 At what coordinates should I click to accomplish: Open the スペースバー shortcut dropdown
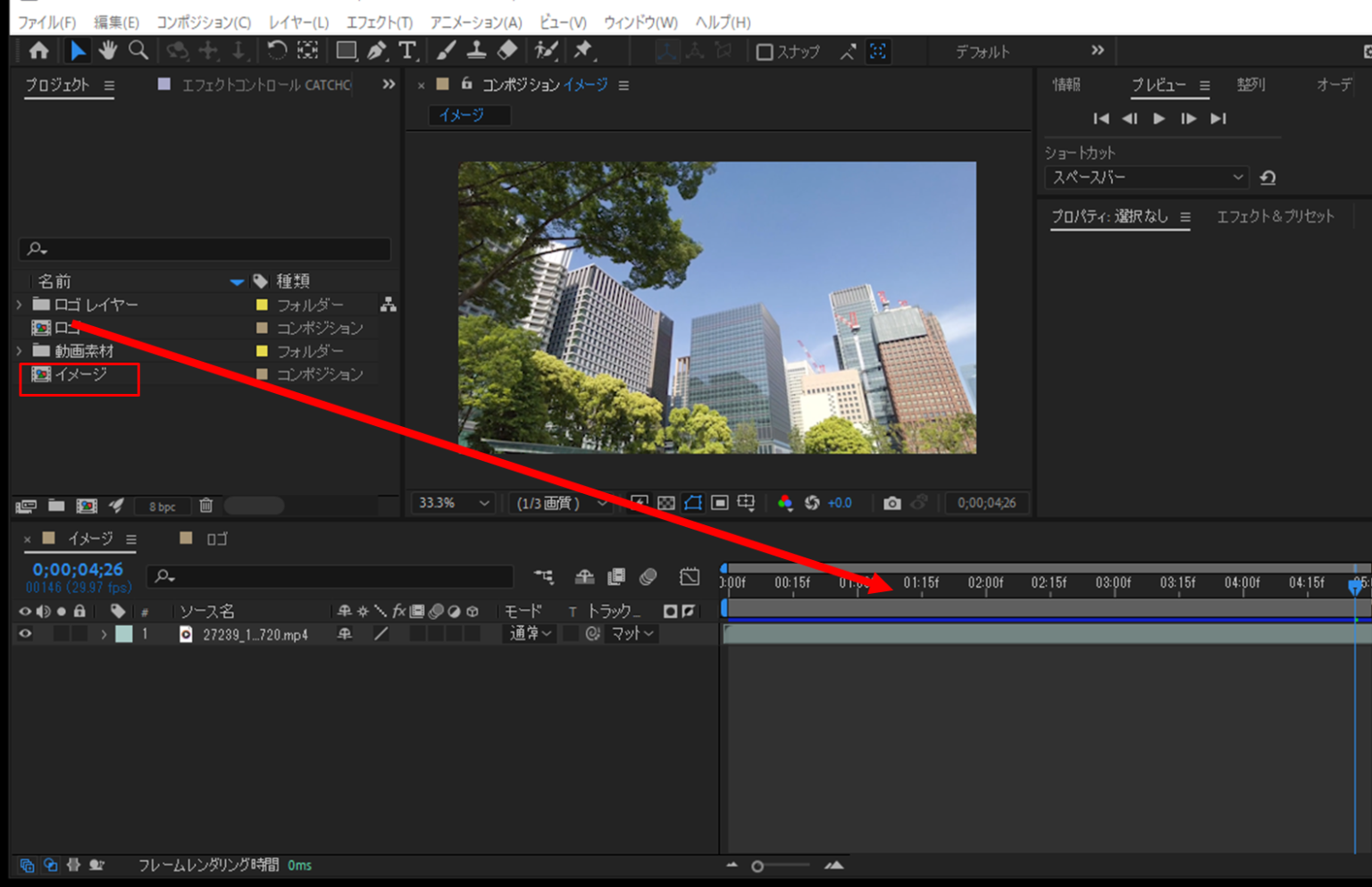pos(1146,178)
